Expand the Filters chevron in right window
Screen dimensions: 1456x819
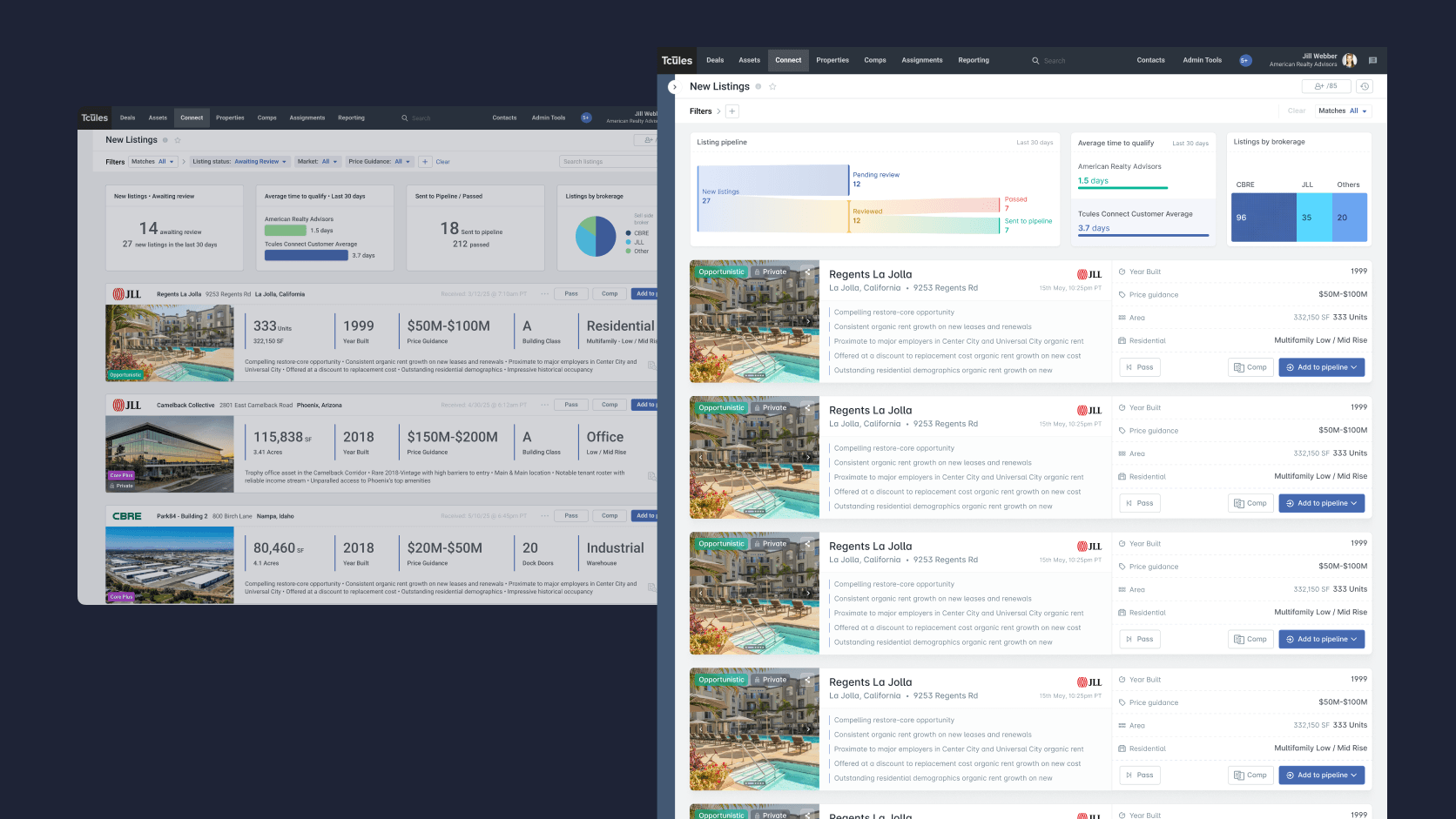click(x=718, y=111)
